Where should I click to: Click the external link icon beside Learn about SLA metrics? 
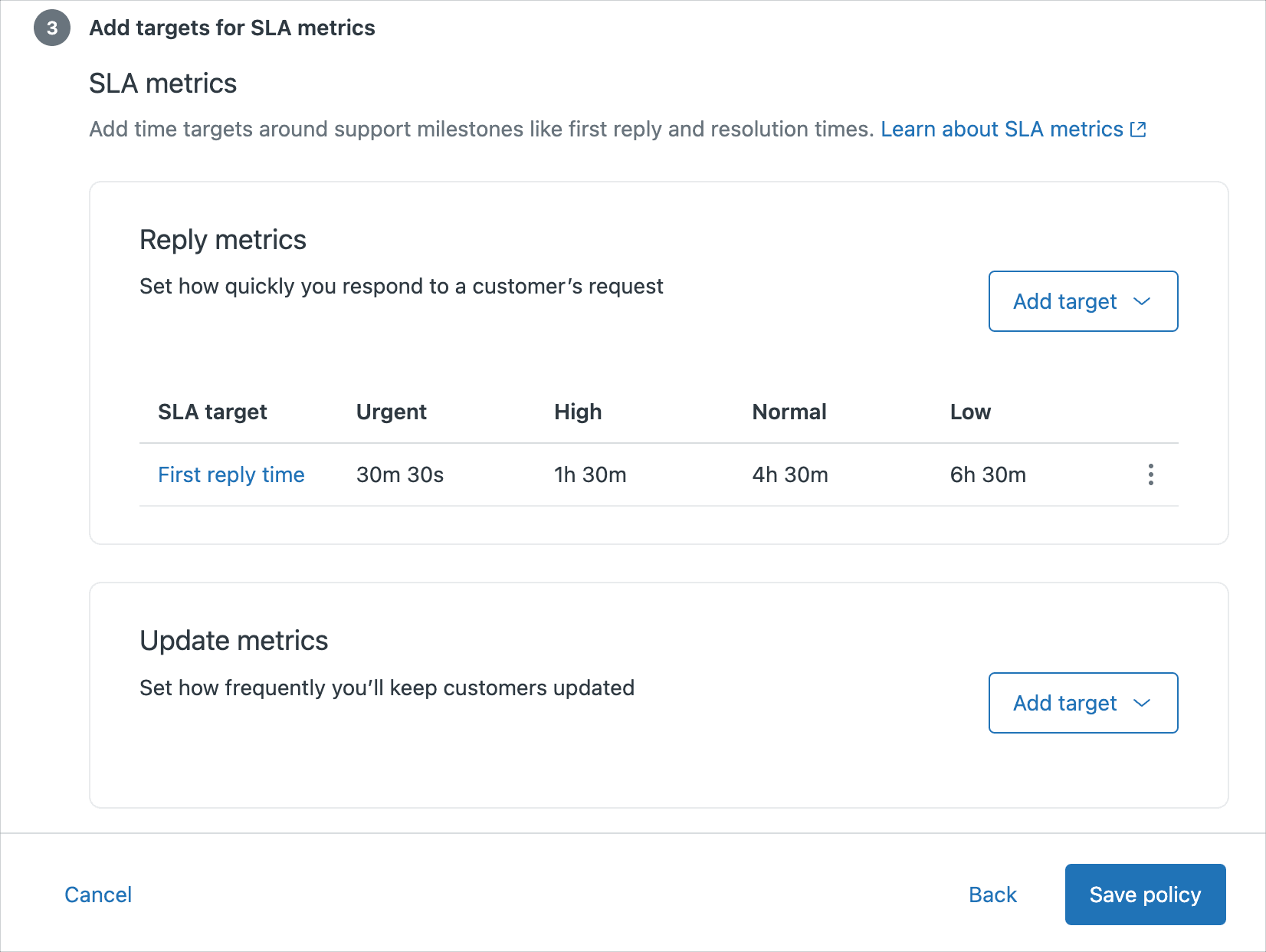point(1139,129)
